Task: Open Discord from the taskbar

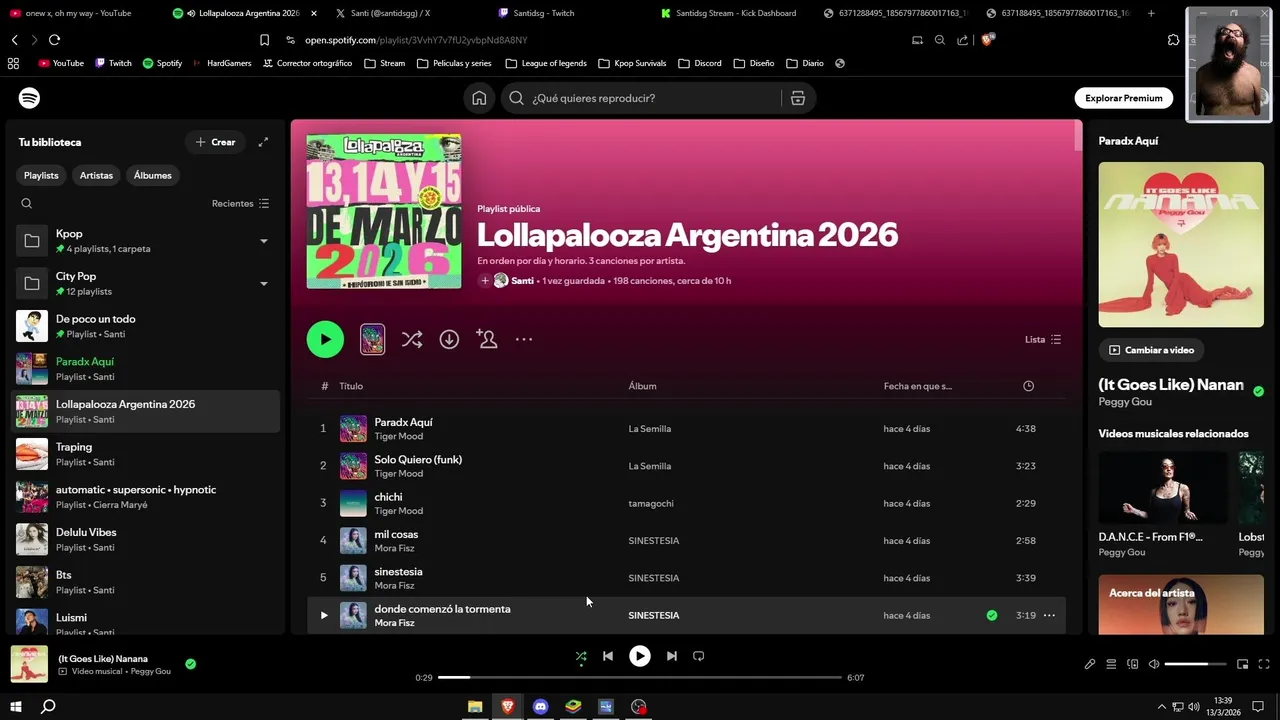Action: point(540,706)
